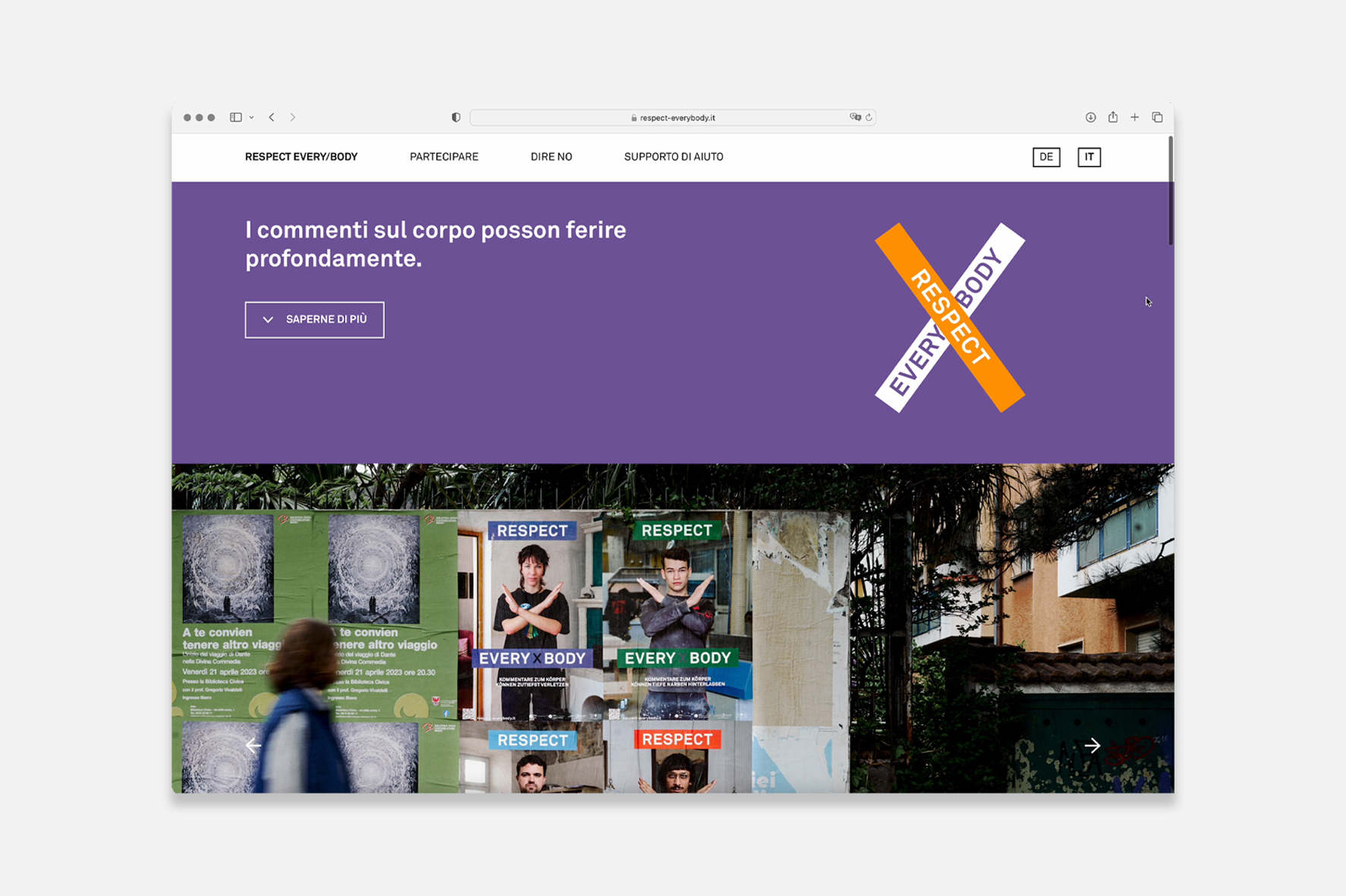Open the RESPECT EVERY/BODY home link
The width and height of the screenshot is (1346, 896).
point(301,157)
